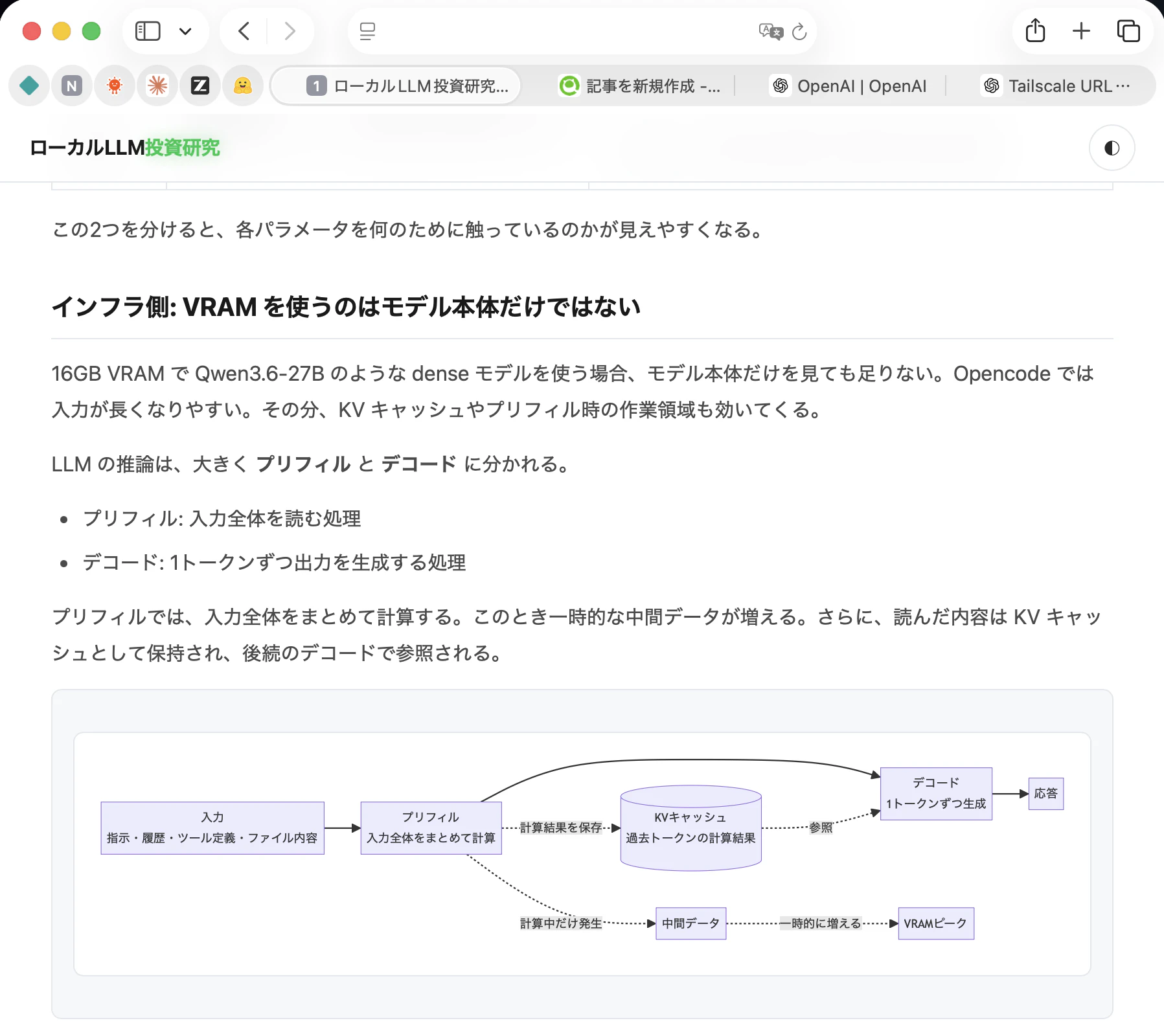Click the Safari address bar field
The height and width of the screenshot is (1036, 1164).
[x=582, y=31]
